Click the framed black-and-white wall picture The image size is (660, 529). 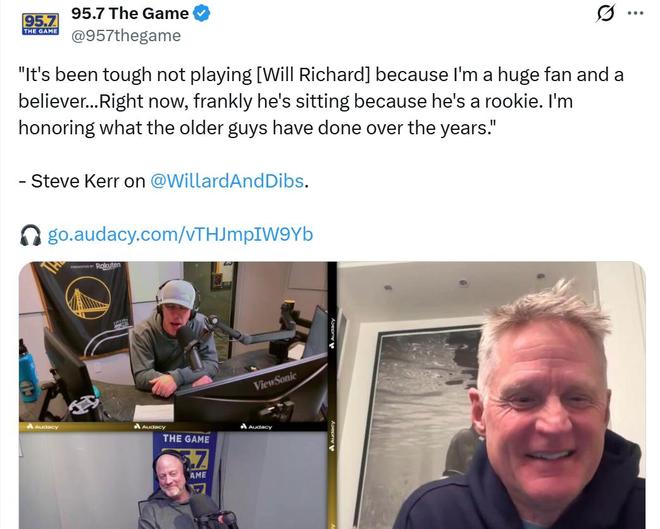tap(423, 421)
